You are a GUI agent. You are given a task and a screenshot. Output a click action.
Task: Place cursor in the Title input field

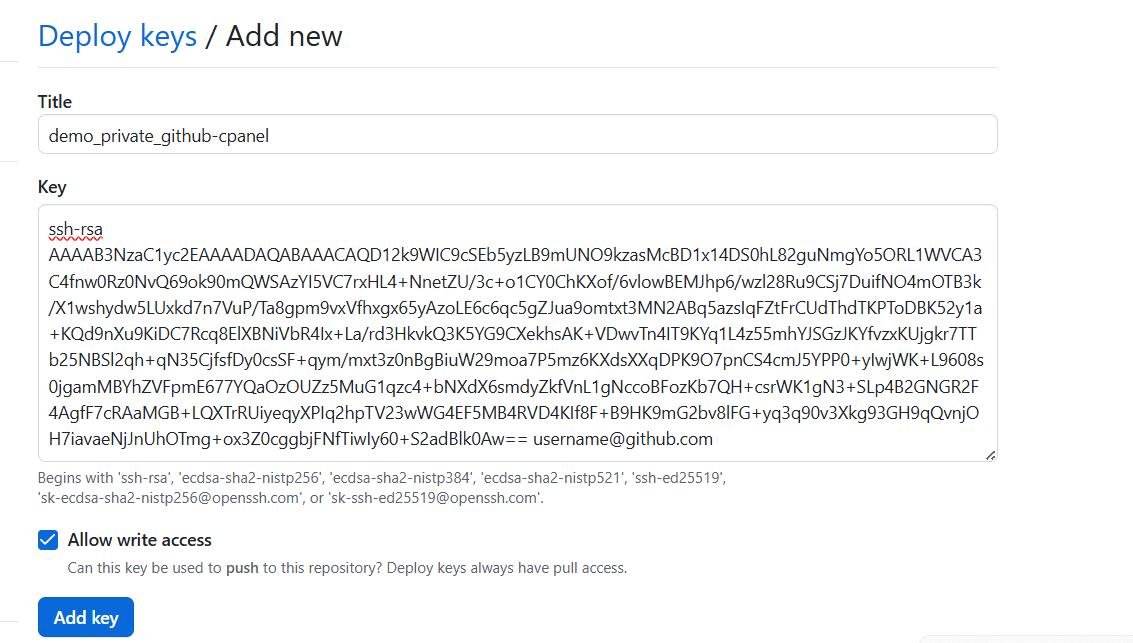click(x=500, y=134)
